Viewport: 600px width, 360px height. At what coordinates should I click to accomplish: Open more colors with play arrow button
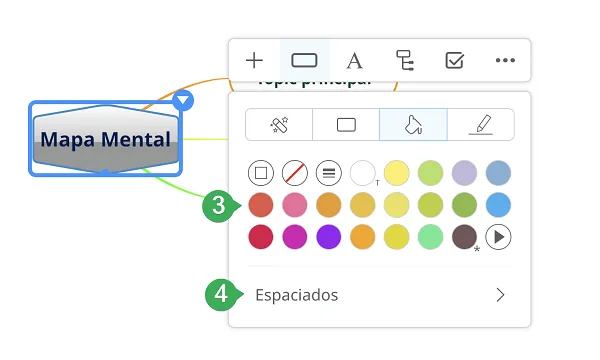[498, 237]
